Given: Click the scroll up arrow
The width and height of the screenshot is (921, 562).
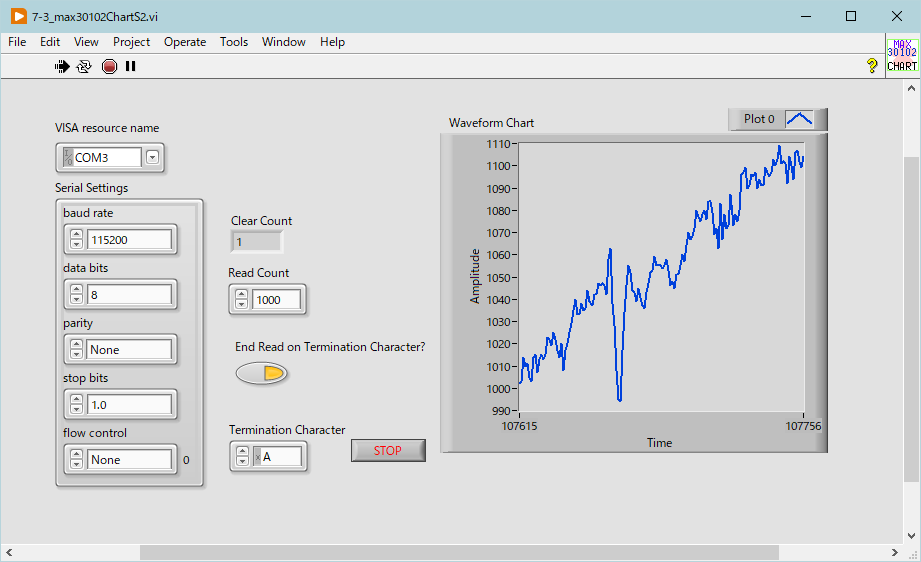Looking at the screenshot, I should pyautogui.click(x=911, y=88).
